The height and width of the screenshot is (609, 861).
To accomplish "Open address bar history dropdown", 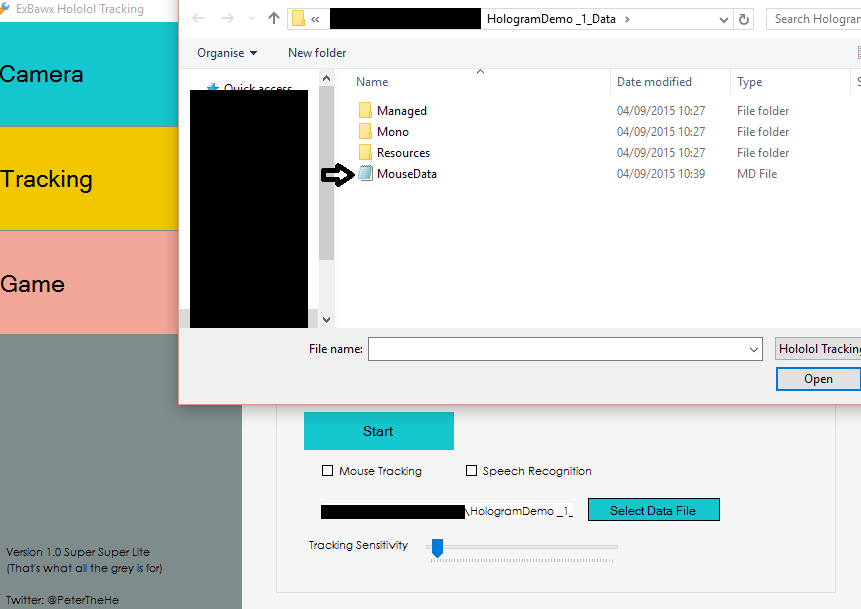I will click(x=724, y=20).
